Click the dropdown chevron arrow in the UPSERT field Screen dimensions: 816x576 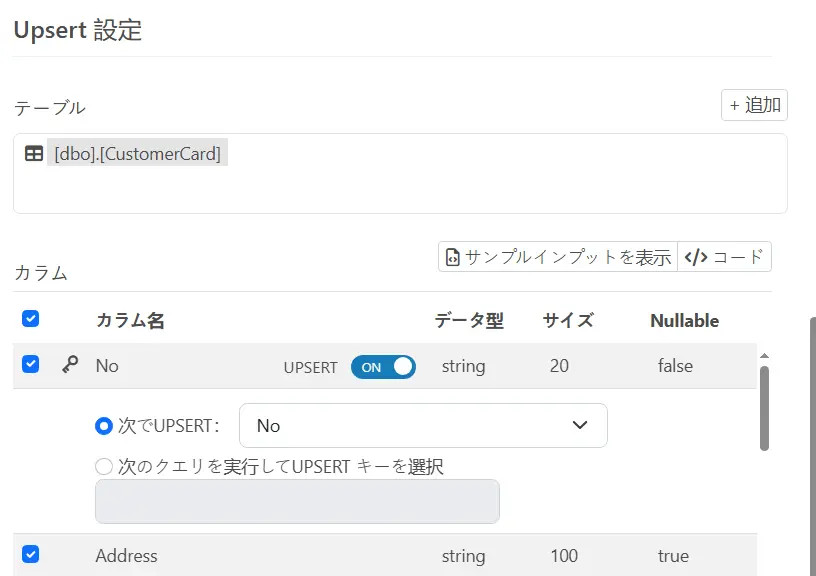(580, 425)
